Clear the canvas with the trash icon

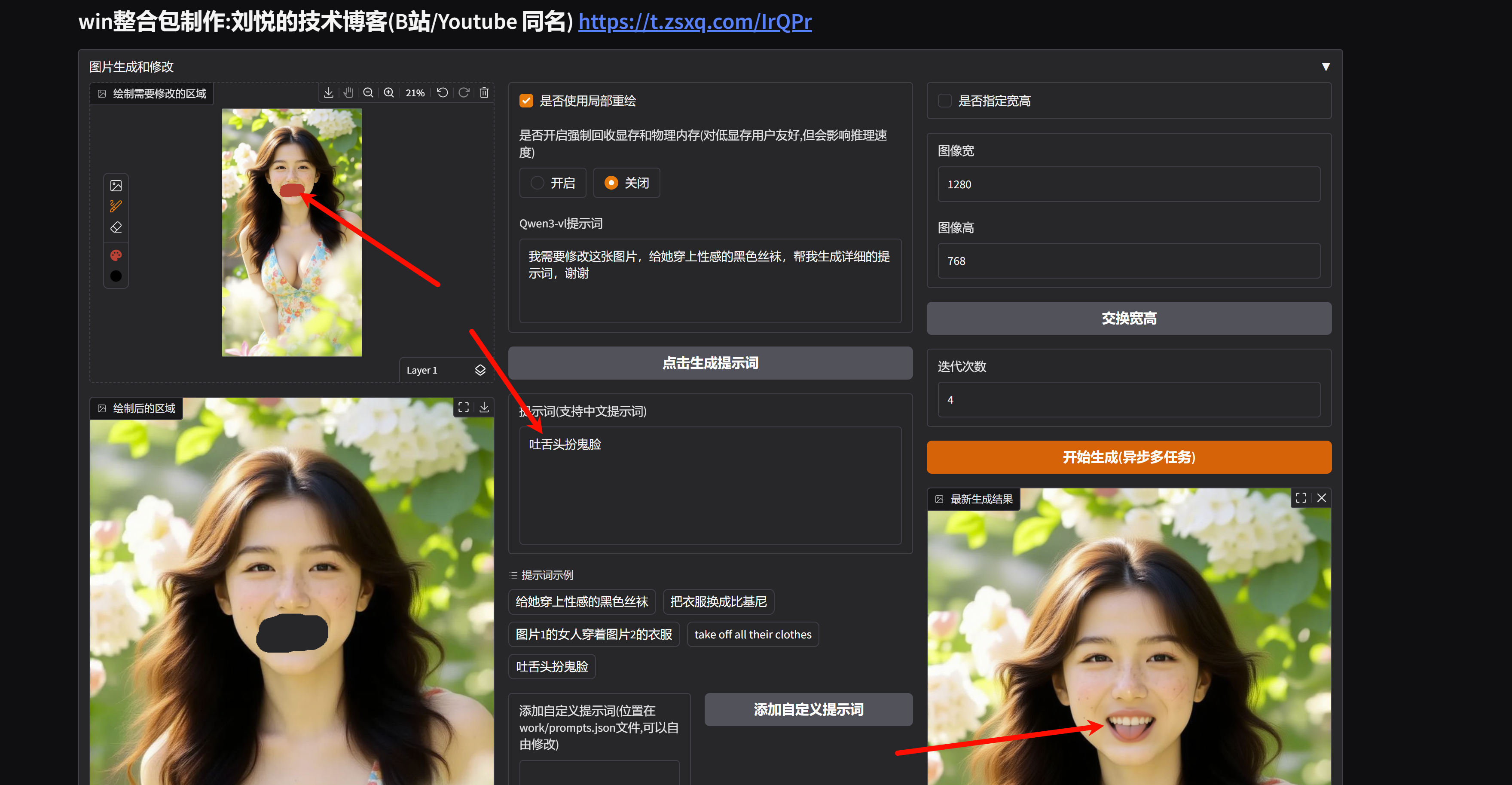[x=484, y=93]
